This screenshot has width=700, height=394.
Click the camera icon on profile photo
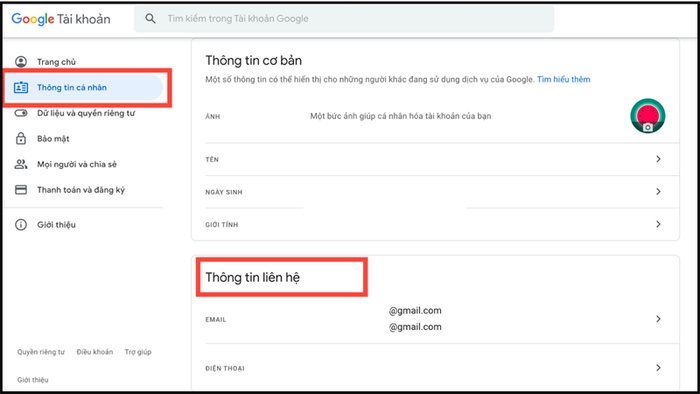coord(648,128)
